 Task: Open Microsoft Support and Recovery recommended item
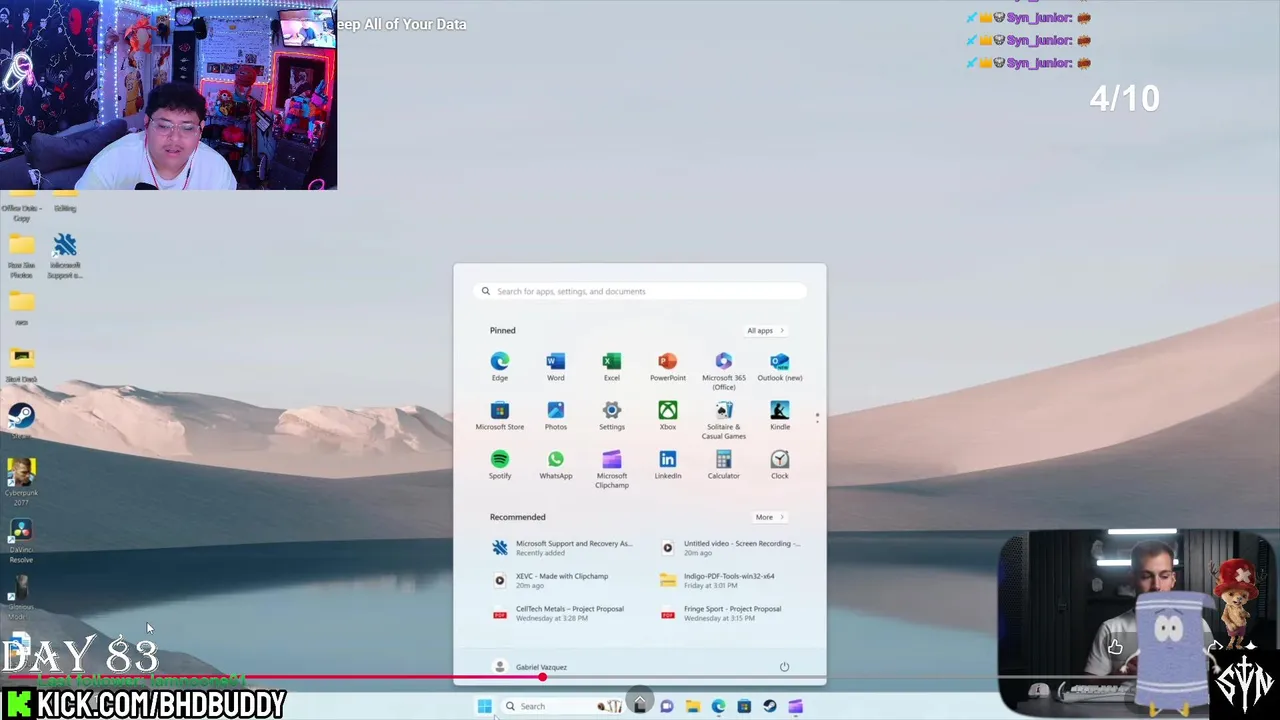coord(563,547)
